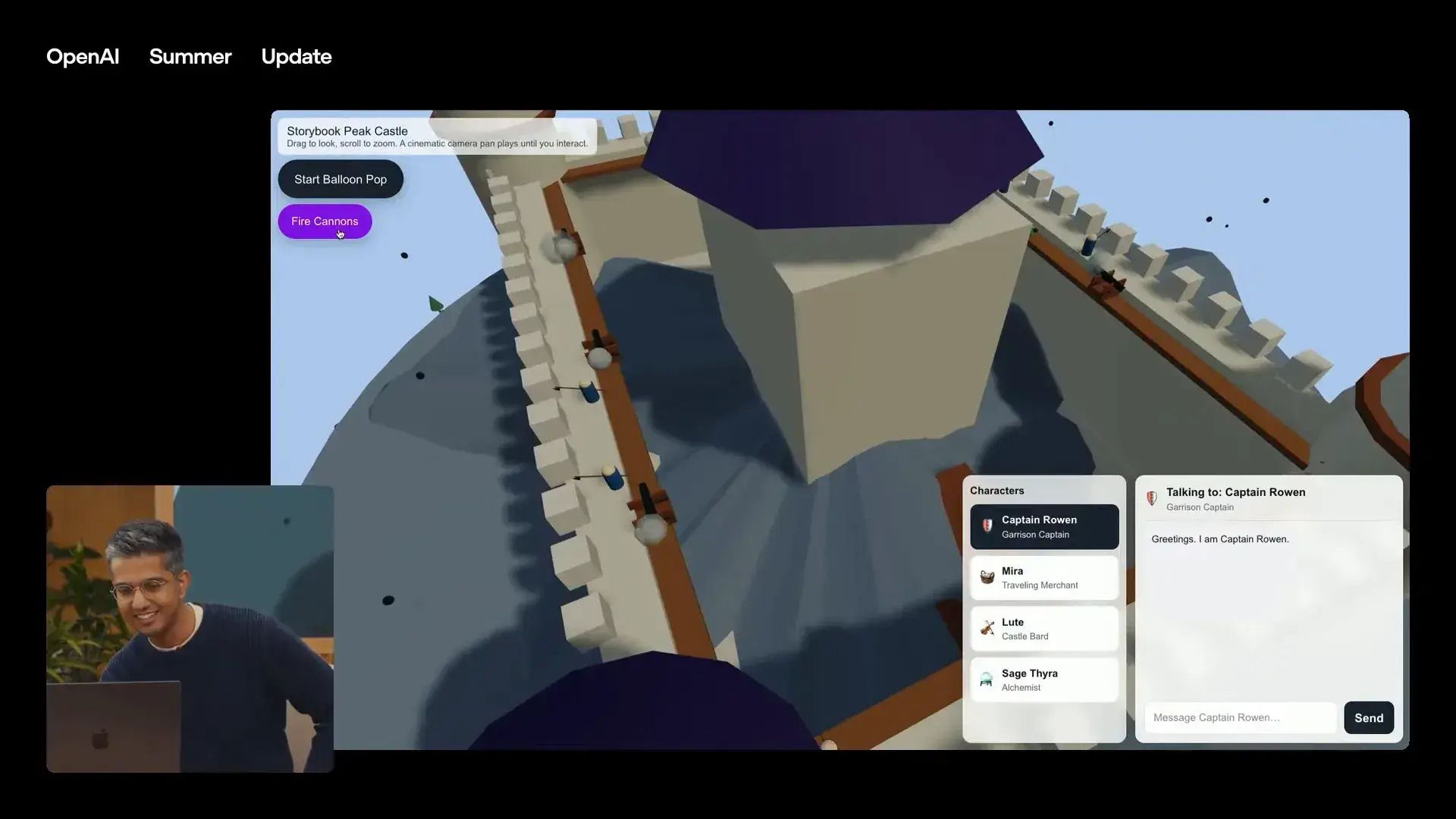This screenshot has width=1456, height=819.
Task: Click Captain Rowen's shield icon in the character list
Action: coord(987,526)
